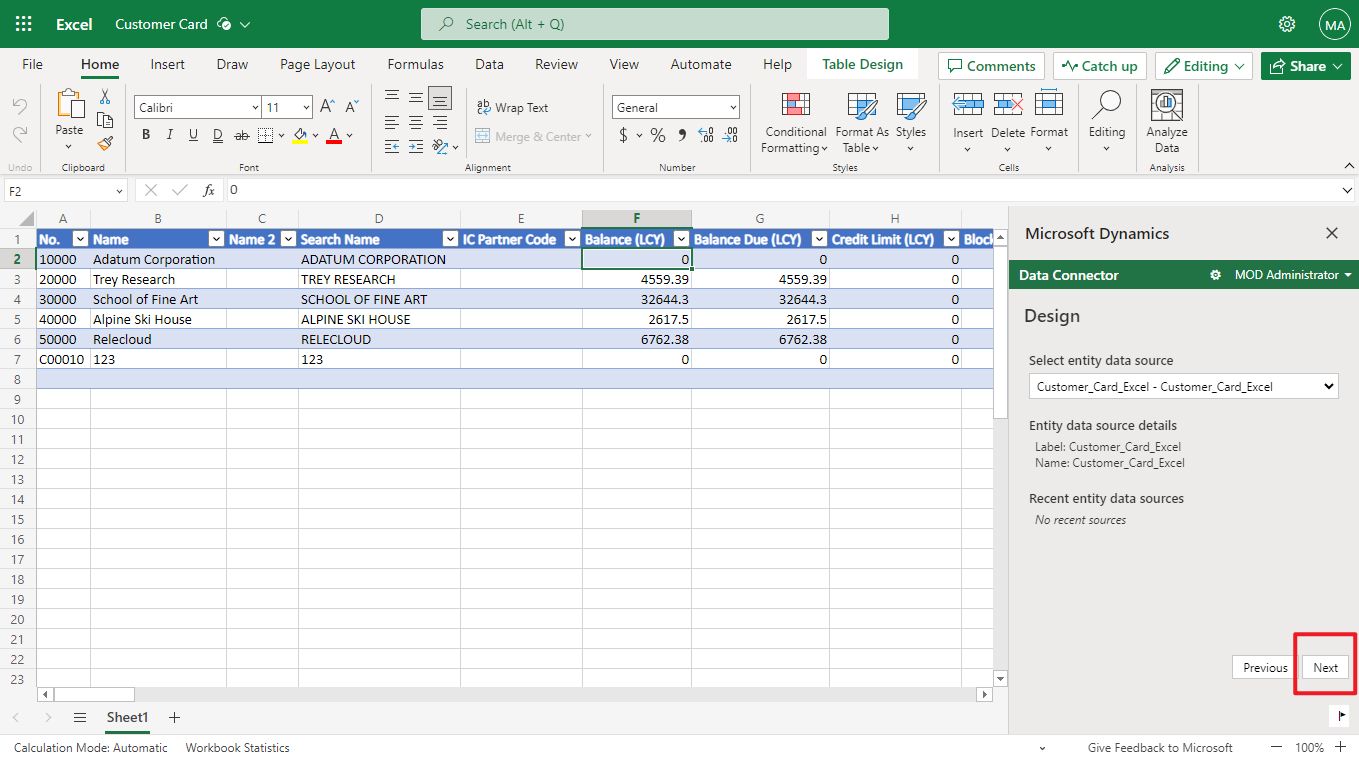Open Give Feedback to Microsoft

pos(1160,747)
